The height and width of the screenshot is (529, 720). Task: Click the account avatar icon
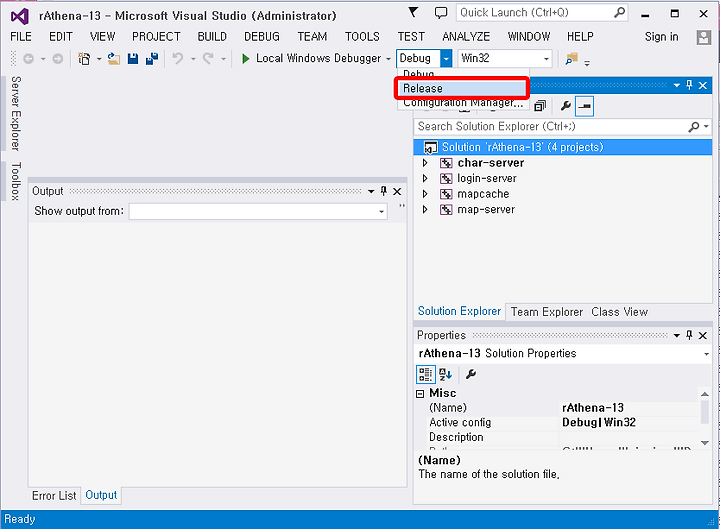[x=703, y=37]
